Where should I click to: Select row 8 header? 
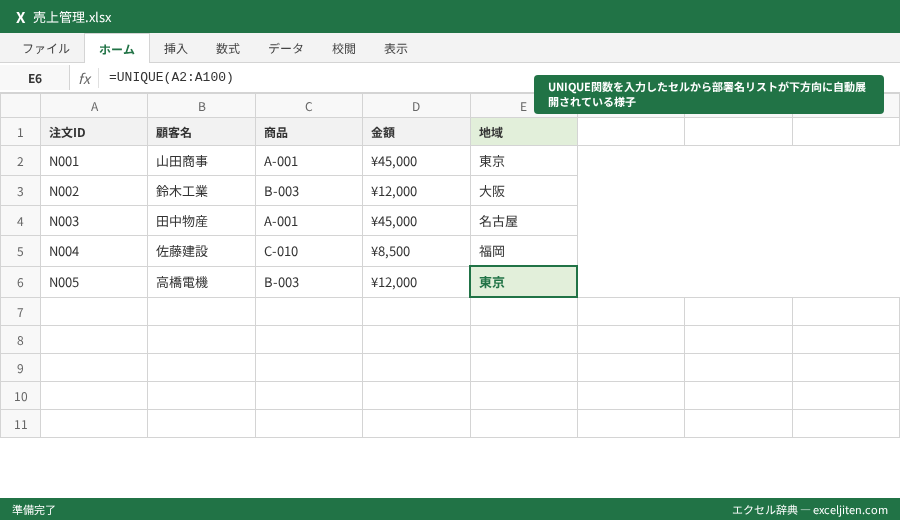tap(20, 340)
